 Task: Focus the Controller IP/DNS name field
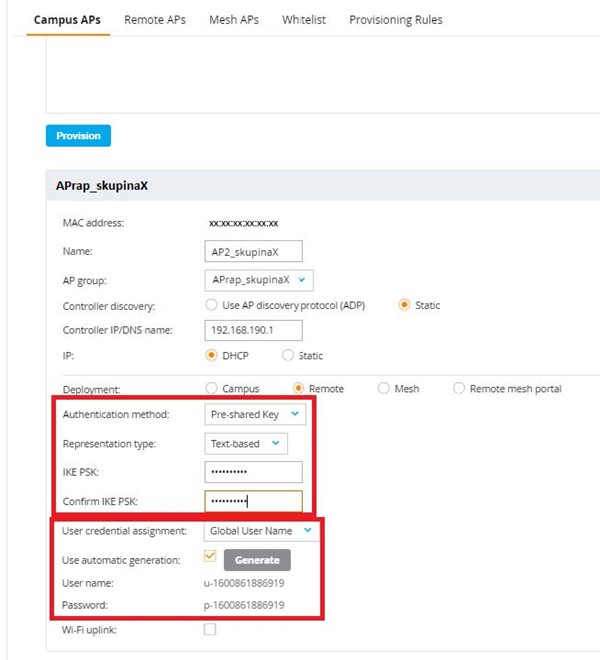253,330
